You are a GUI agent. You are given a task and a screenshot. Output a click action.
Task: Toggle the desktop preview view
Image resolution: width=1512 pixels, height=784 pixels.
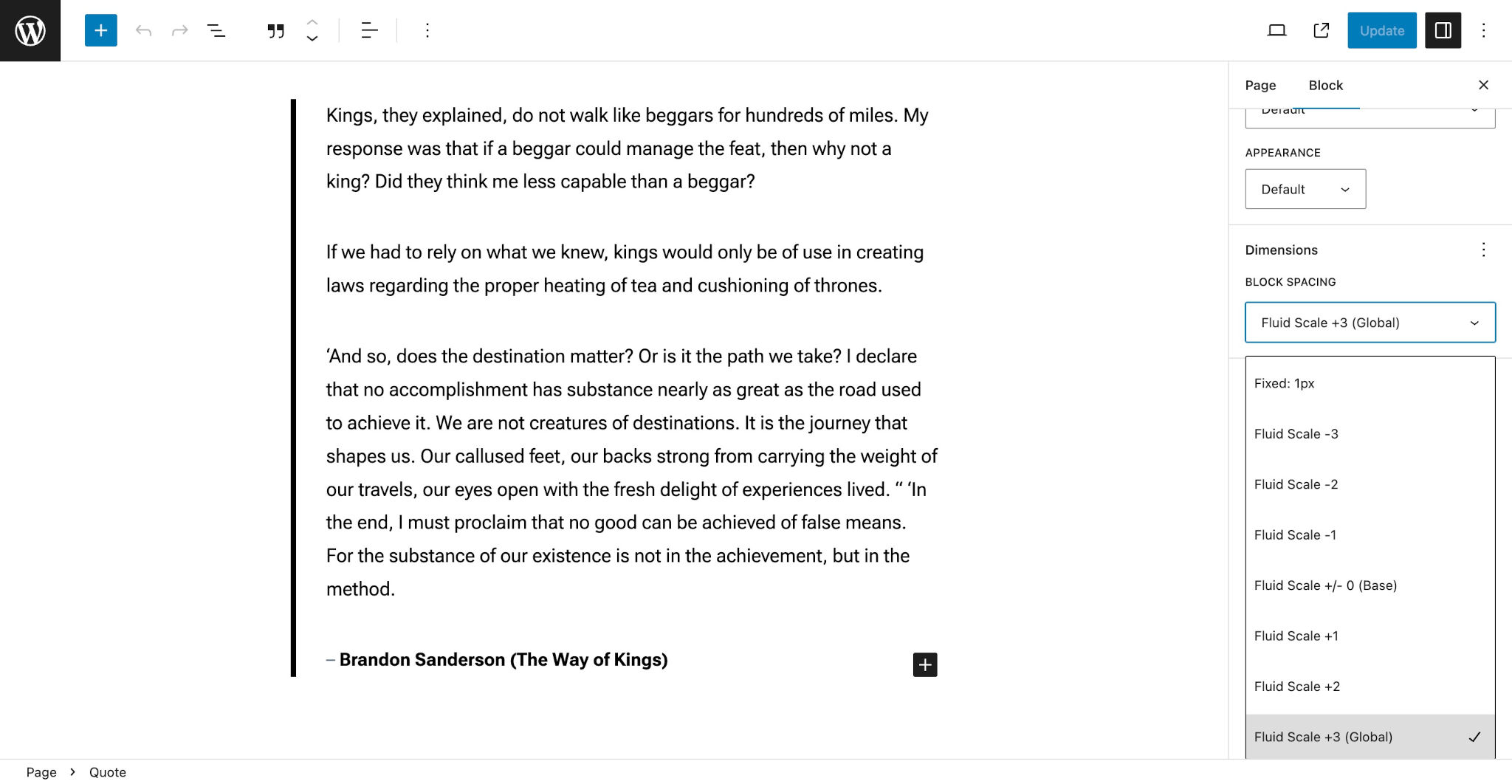(x=1276, y=30)
